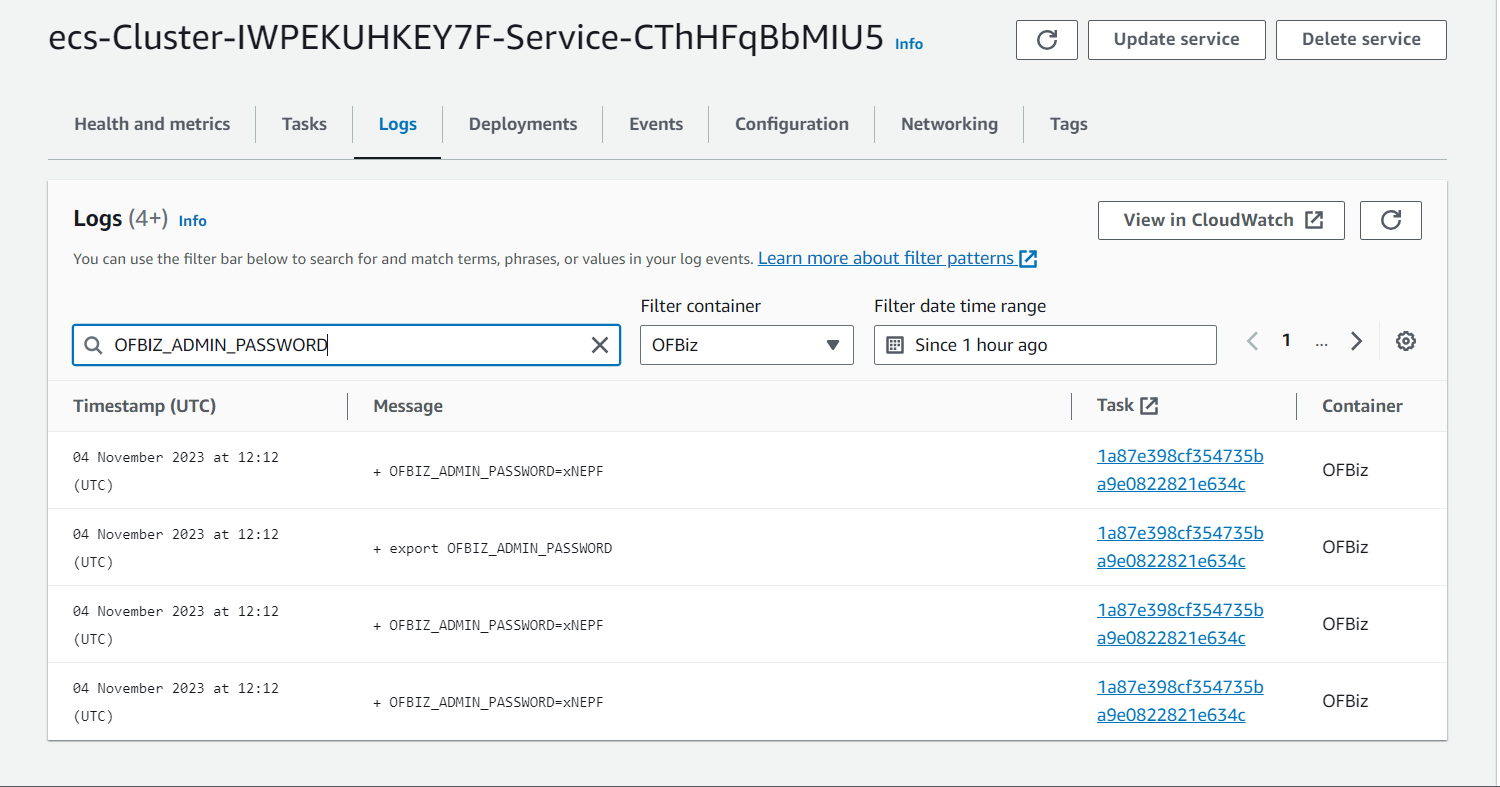This screenshot has height=787, width=1500.
Task: Switch to Health and metrics tab
Action: (152, 124)
